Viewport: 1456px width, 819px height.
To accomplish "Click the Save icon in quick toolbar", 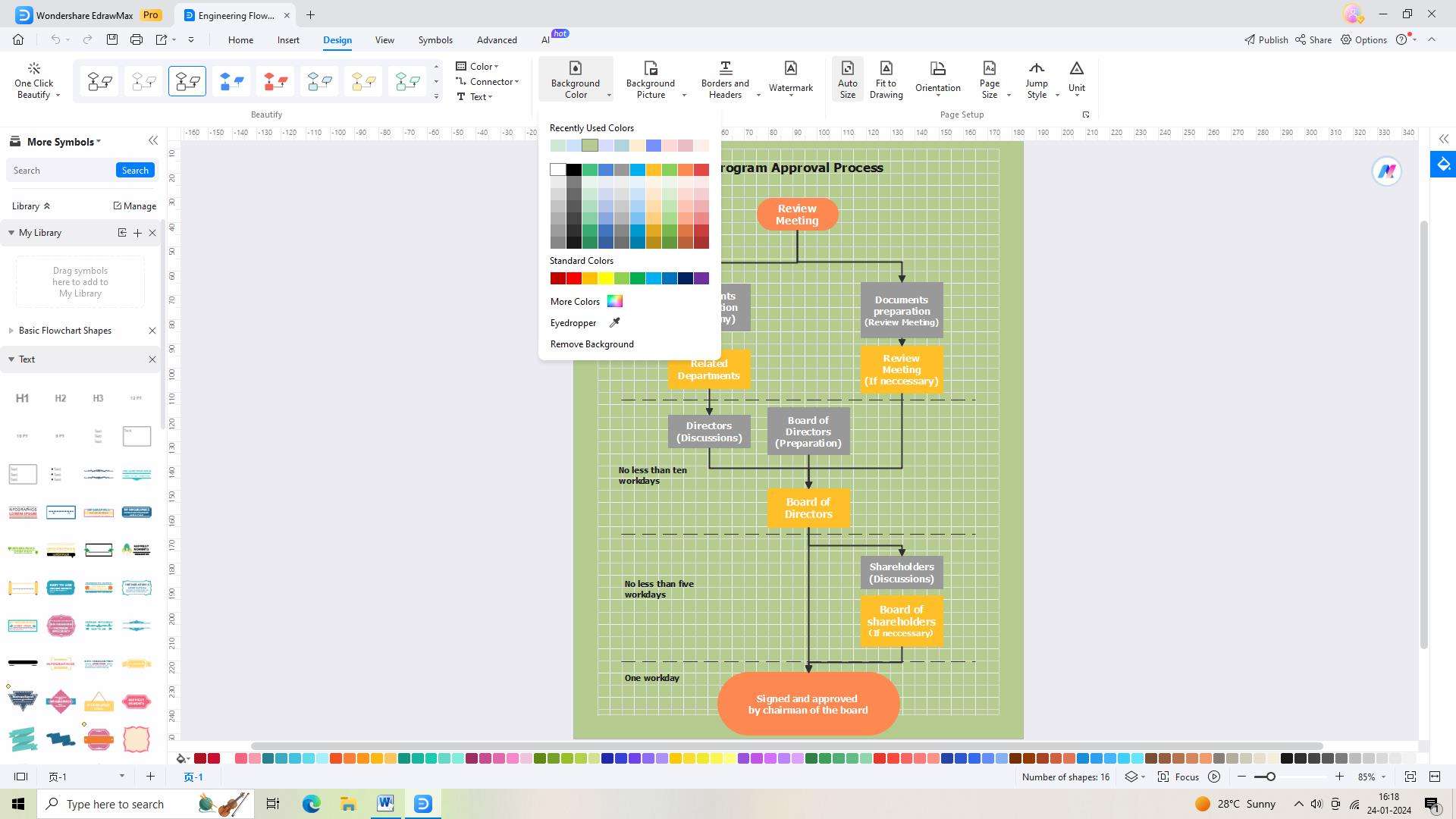I will click(111, 39).
